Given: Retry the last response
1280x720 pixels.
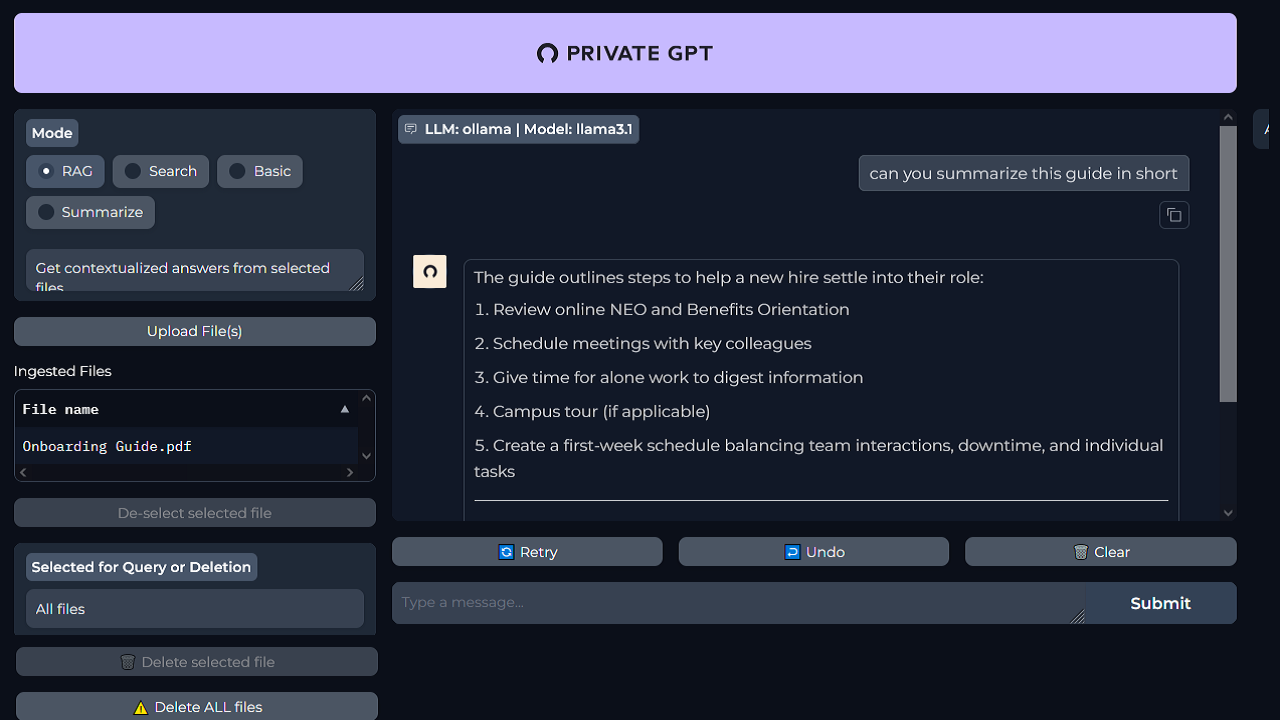Looking at the screenshot, I should coord(527,552).
